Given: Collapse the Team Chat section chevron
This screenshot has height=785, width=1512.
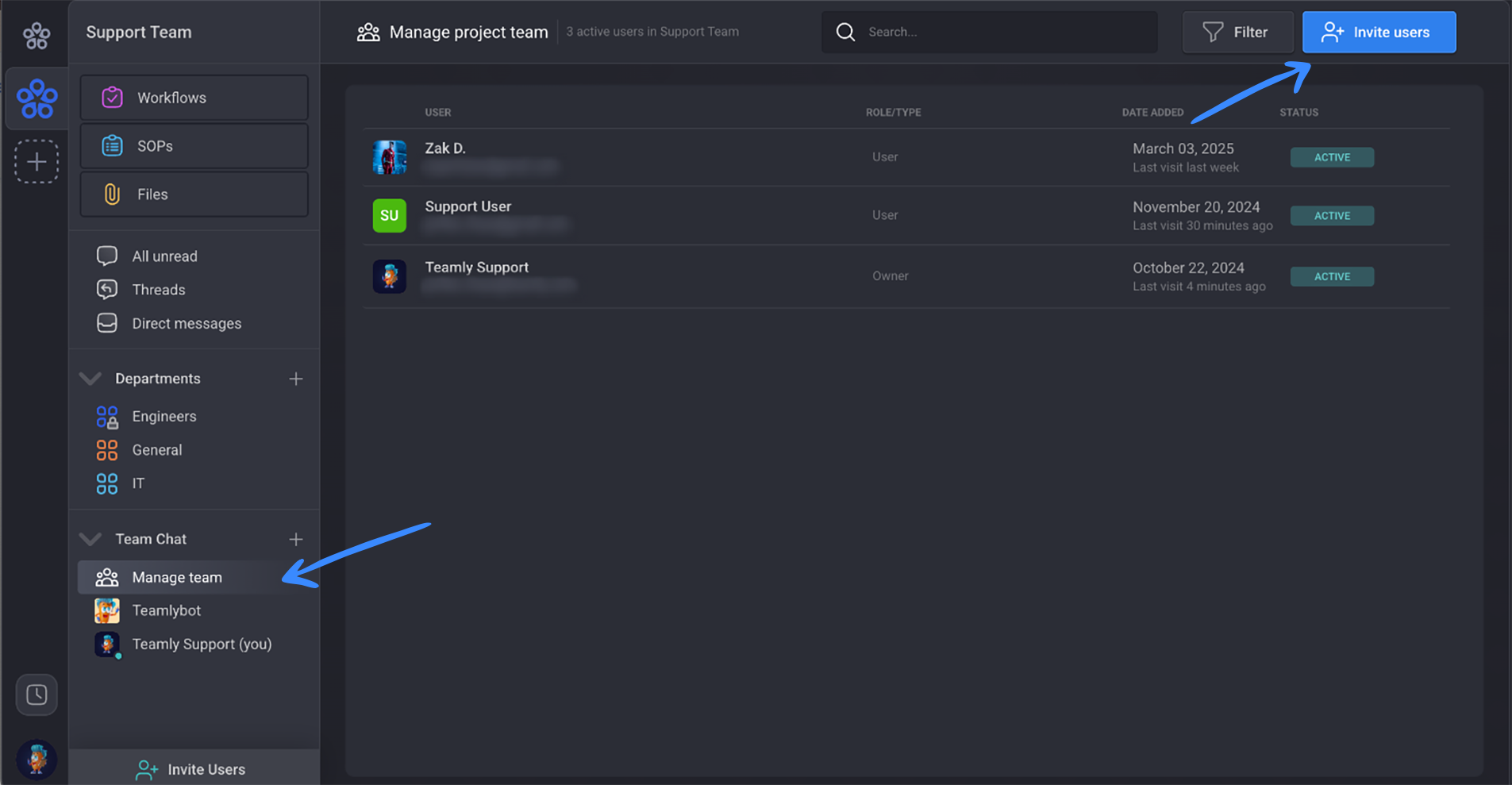Looking at the screenshot, I should [x=90, y=539].
